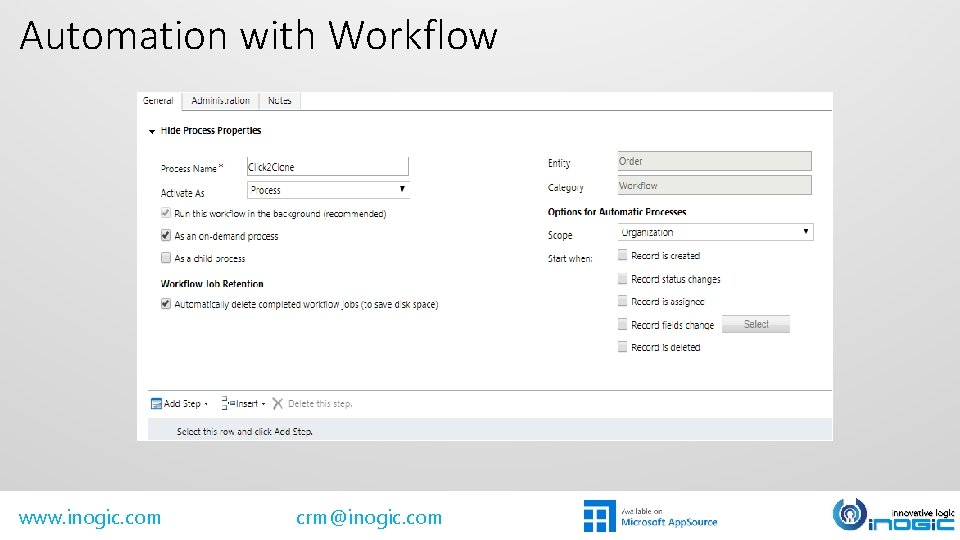Toggle automatically delete completed workflow jobs
The height and width of the screenshot is (540, 960).
pyautogui.click(x=165, y=304)
